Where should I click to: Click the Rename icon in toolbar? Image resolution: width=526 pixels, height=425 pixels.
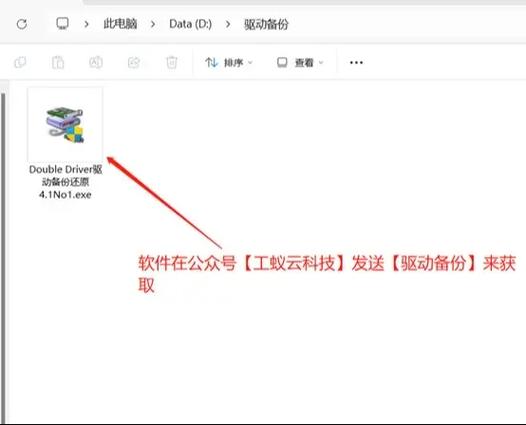coord(96,62)
